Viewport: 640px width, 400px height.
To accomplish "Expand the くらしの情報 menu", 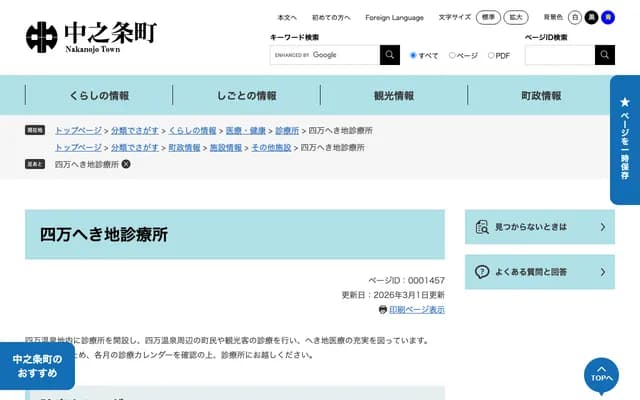I will coord(99,96).
